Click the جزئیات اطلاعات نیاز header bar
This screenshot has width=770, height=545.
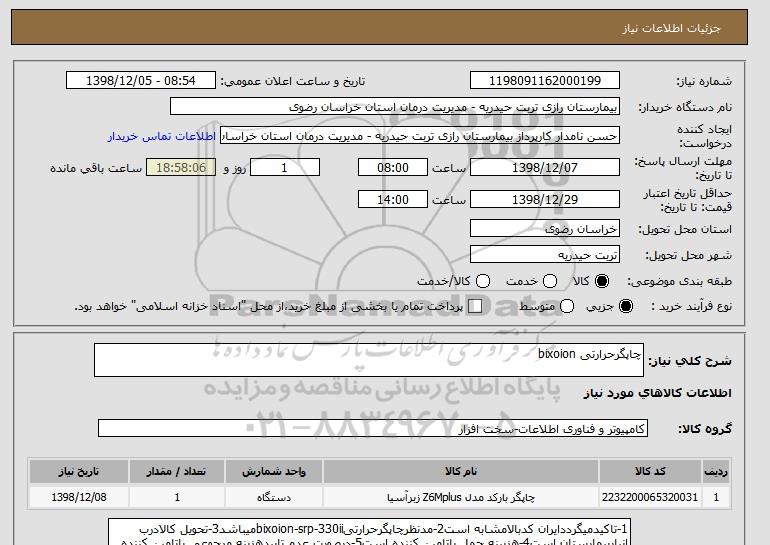tap(379, 28)
